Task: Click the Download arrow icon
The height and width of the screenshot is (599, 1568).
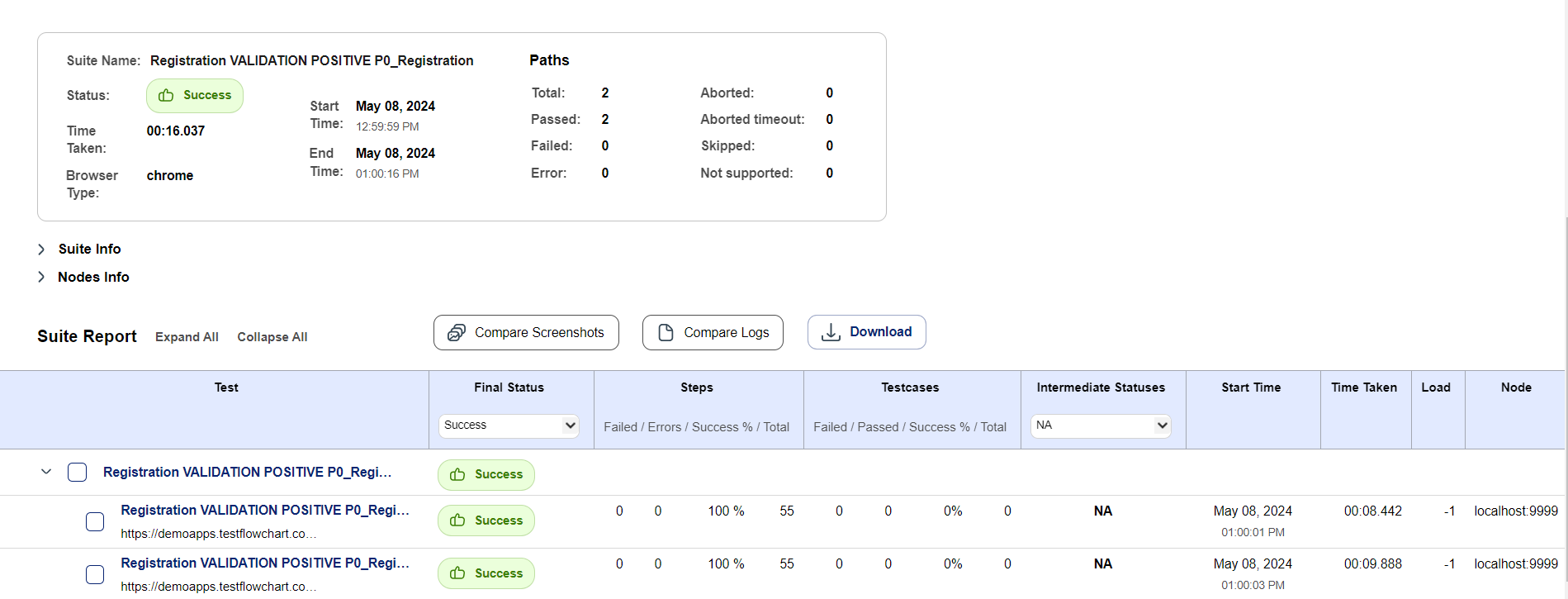Action: tap(831, 332)
